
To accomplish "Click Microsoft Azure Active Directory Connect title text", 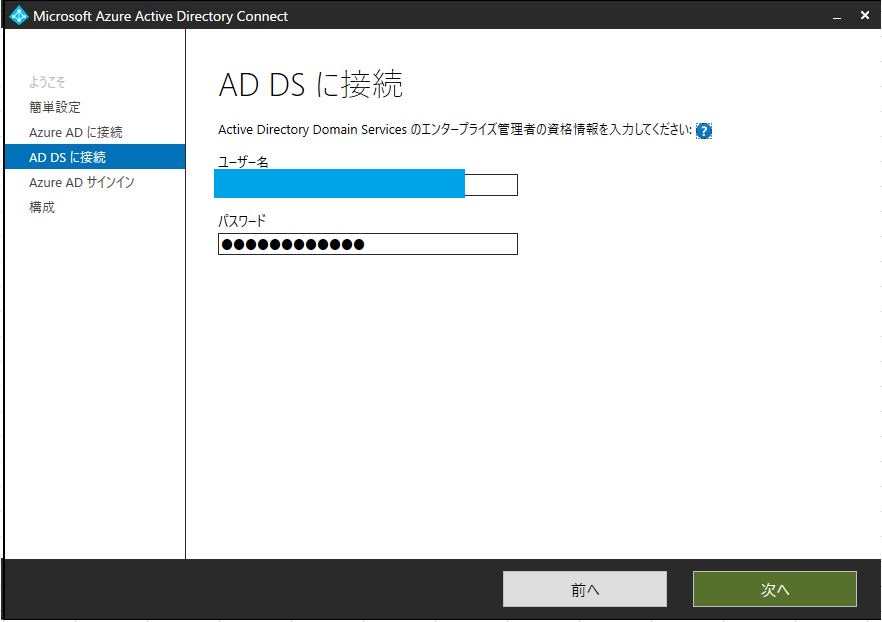I will point(160,16).
